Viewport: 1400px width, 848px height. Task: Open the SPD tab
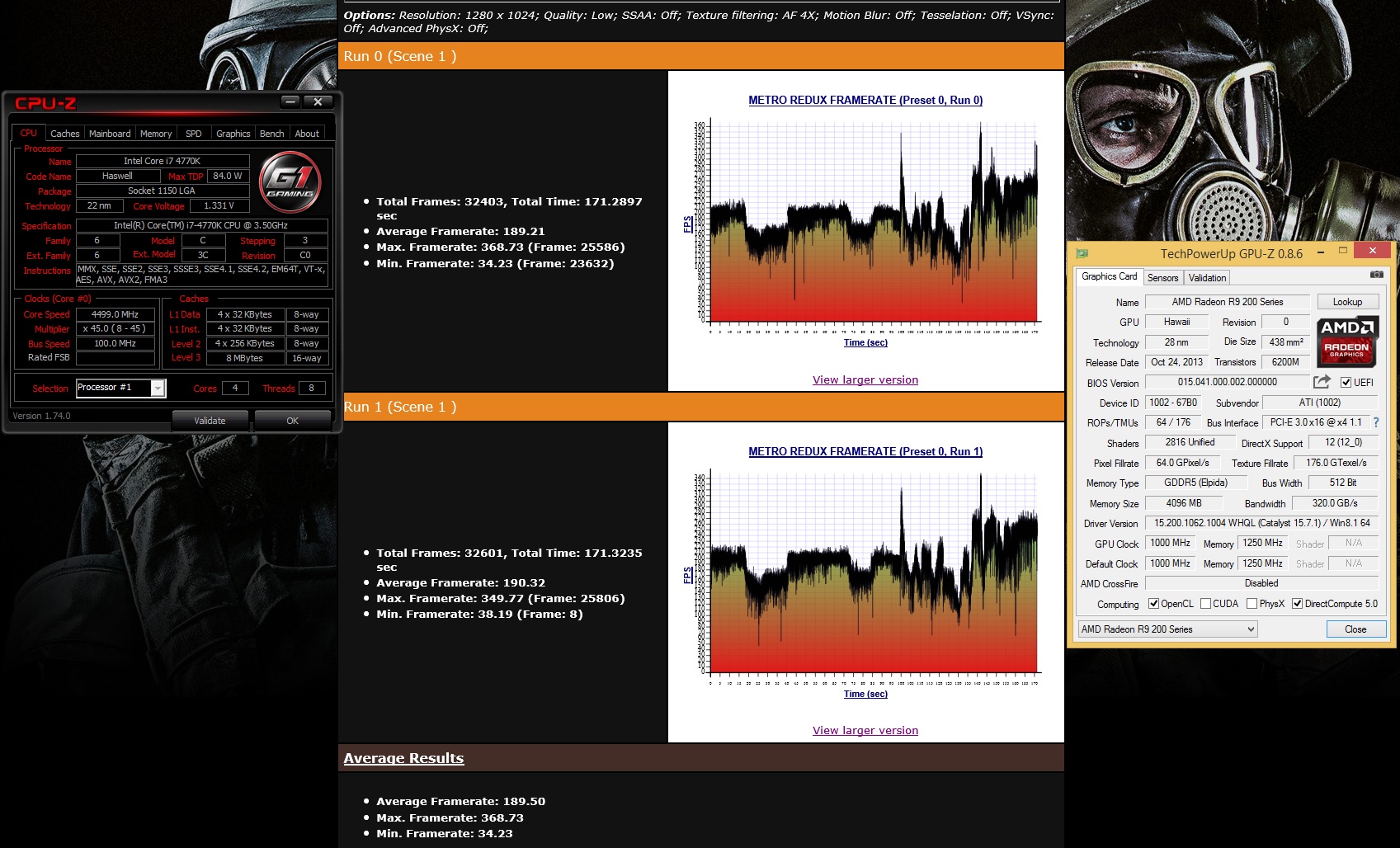tap(194, 134)
